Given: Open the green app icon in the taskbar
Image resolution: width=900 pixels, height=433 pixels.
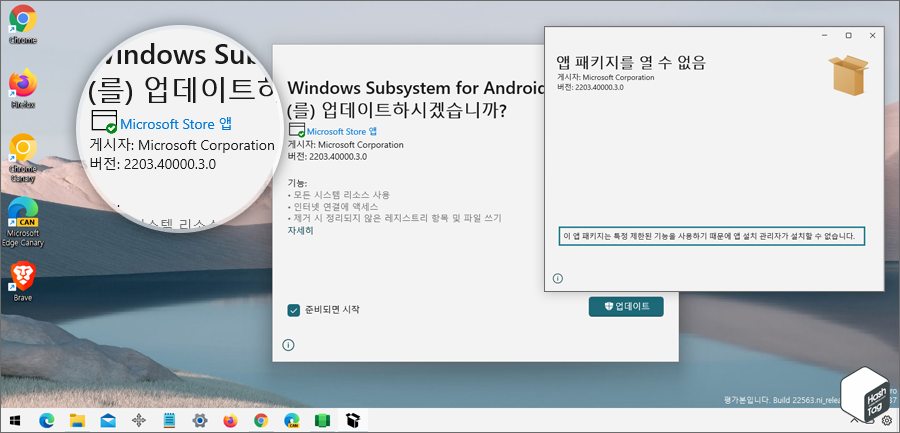Looking at the screenshot, I should pos(322,420).
